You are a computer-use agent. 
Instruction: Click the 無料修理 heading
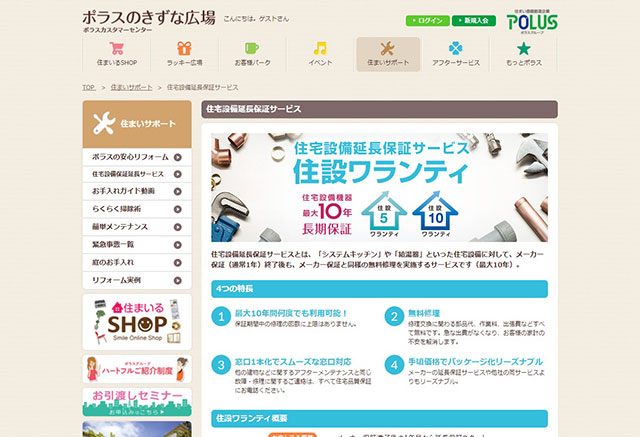click(x=424, y=313)
